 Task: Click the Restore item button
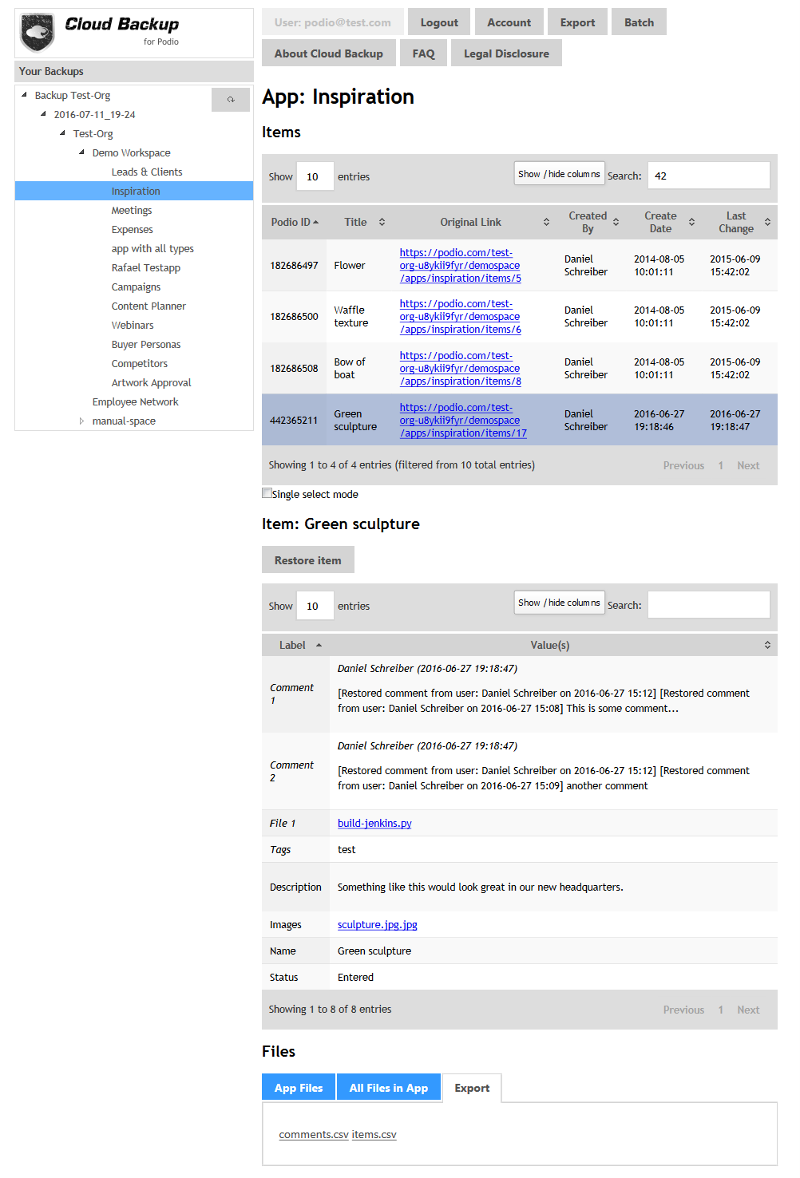[308, 560]
